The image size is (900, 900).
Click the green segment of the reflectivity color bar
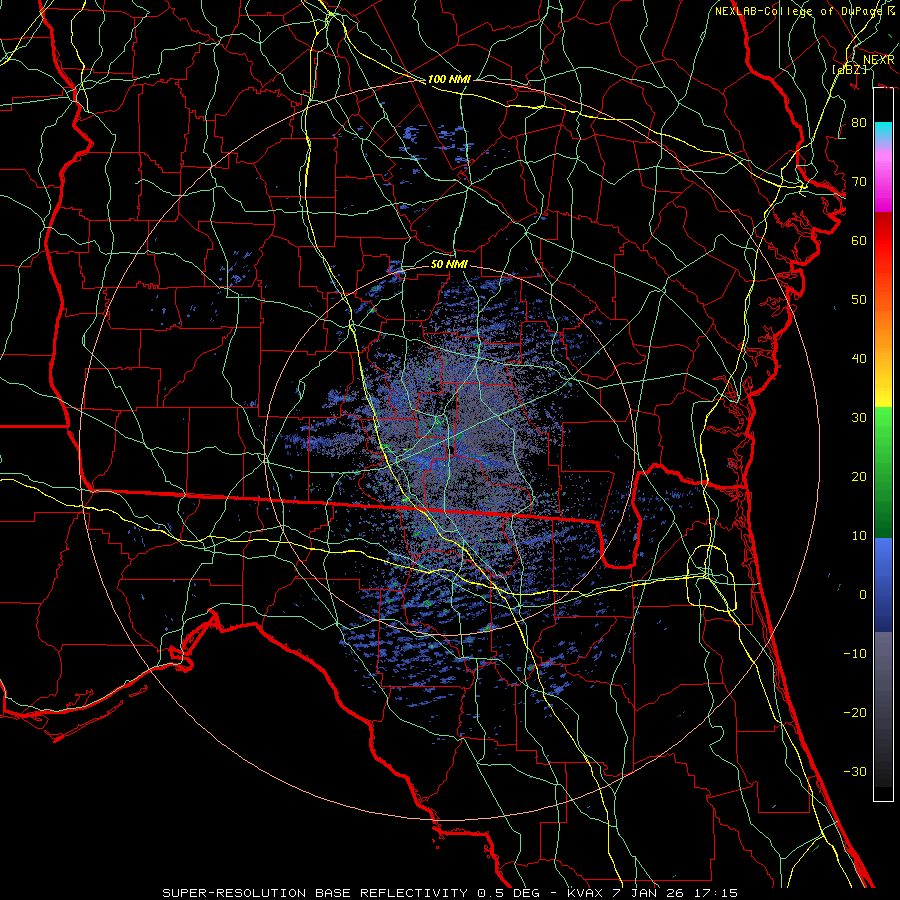click(883, 471)
